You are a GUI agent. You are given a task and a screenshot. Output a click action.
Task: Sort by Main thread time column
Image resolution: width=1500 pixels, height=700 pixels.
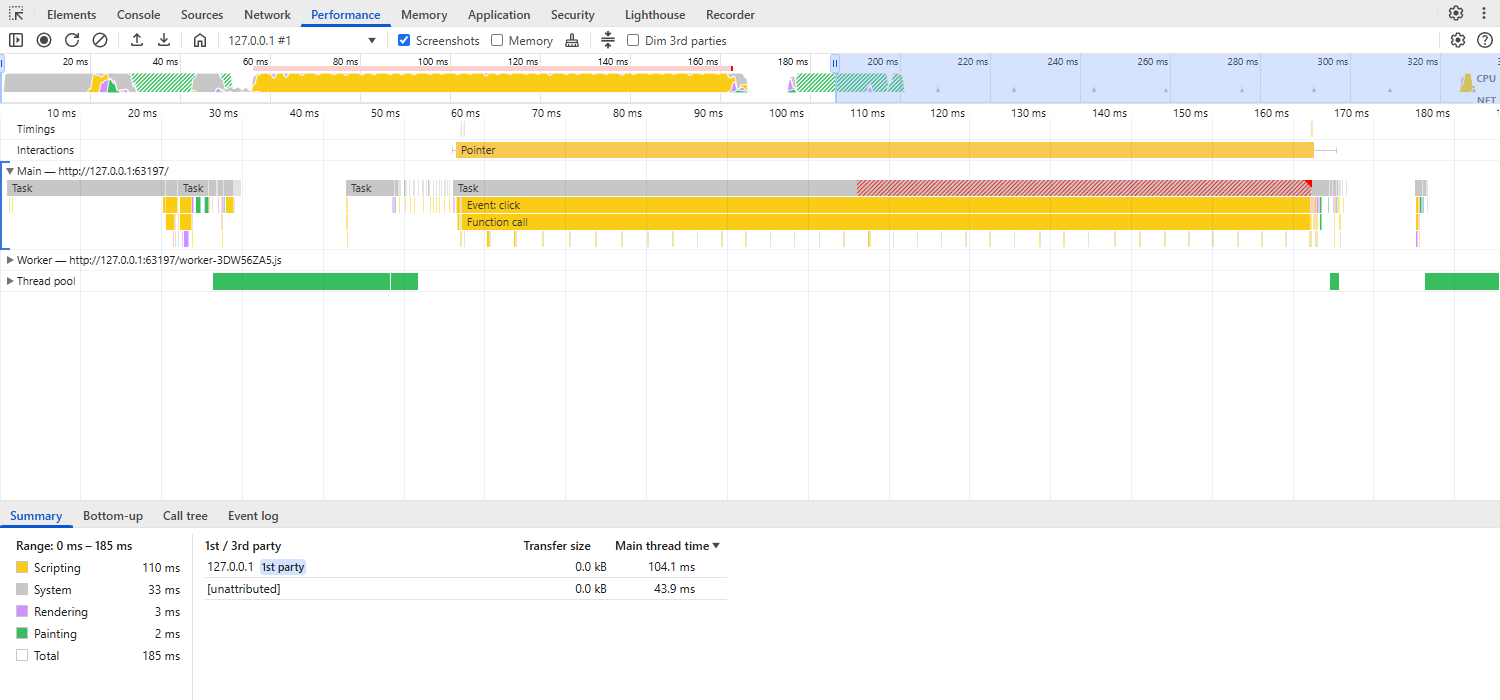pos(667,546)
